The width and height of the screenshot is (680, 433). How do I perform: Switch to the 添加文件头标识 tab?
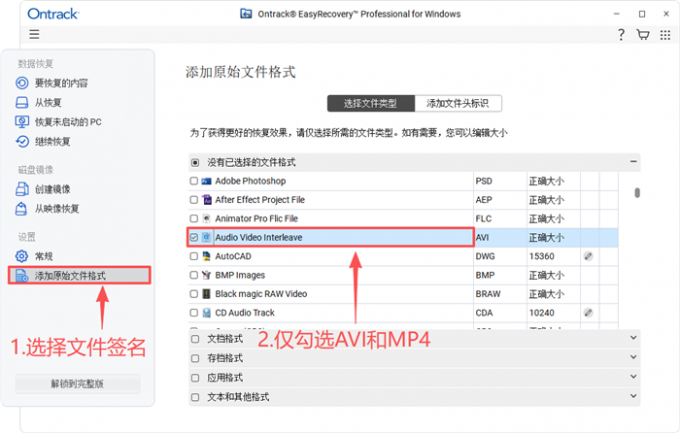458,103
